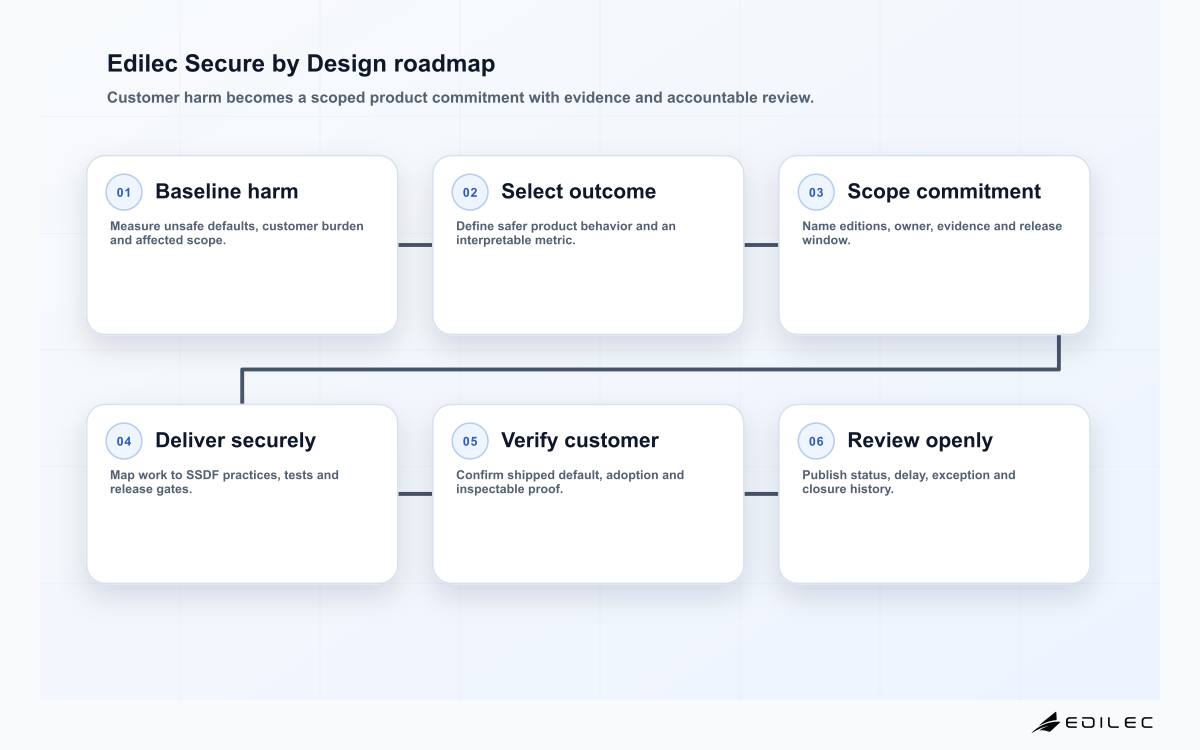Click the 05 step number badge
The image size is (1200, 750).
coord(470,441)
